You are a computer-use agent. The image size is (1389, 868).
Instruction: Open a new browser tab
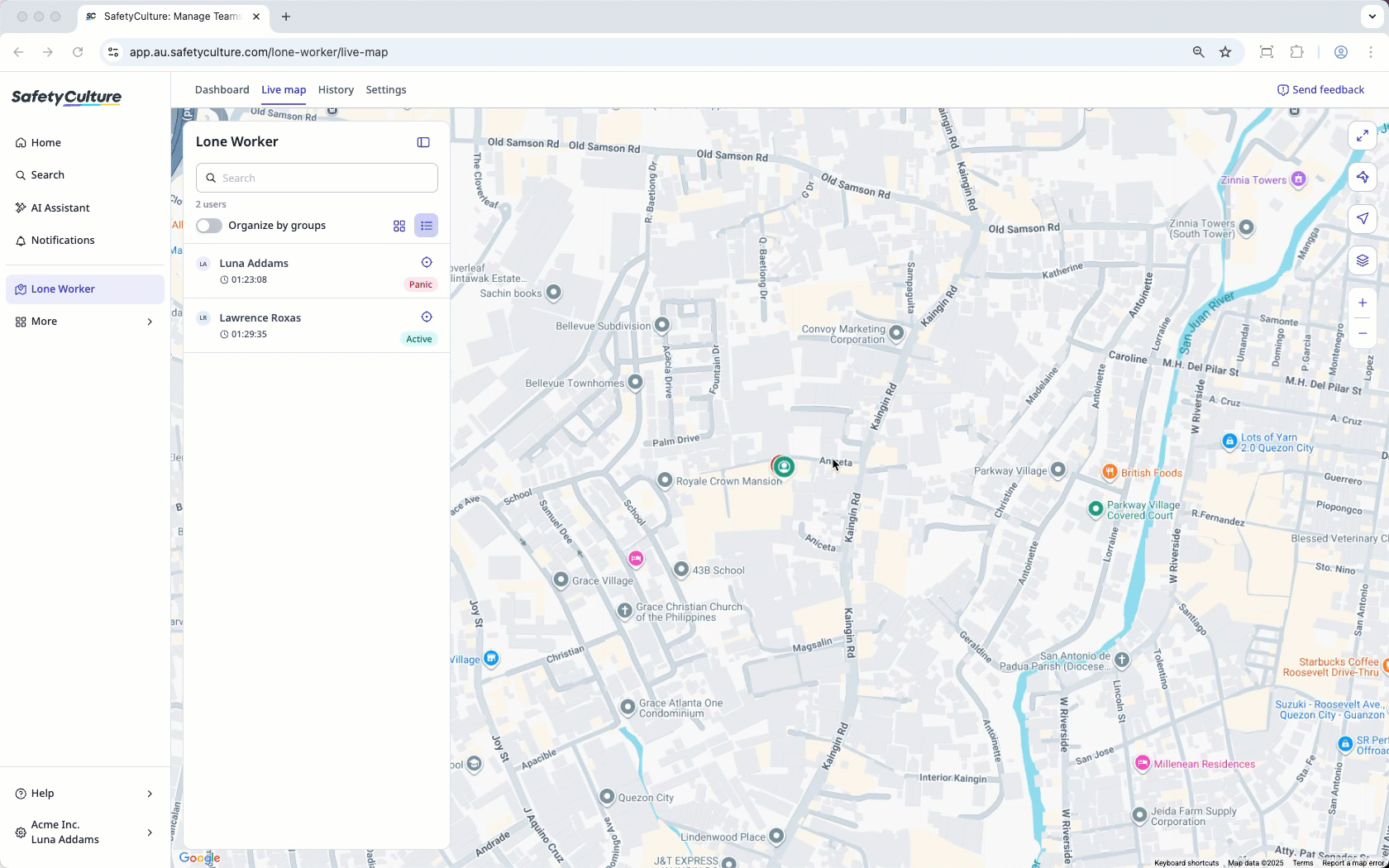286,17
